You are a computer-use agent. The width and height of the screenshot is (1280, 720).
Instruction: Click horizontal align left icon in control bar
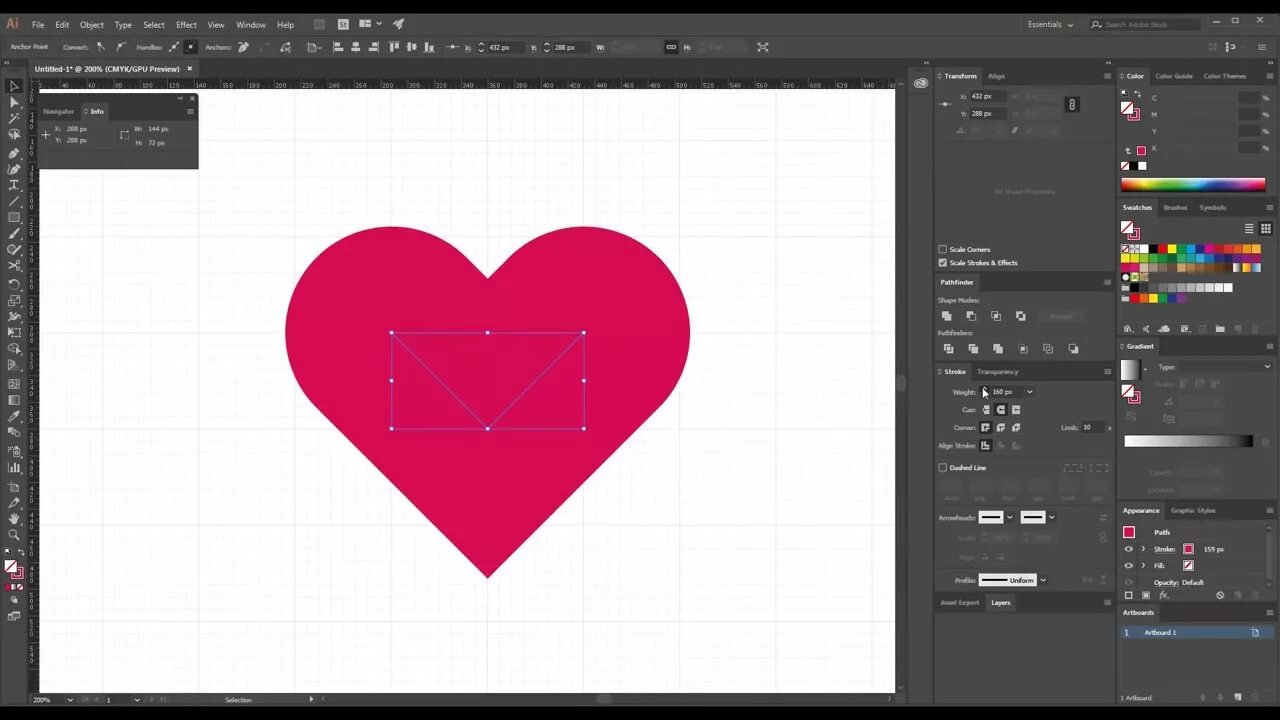[338, 47]
